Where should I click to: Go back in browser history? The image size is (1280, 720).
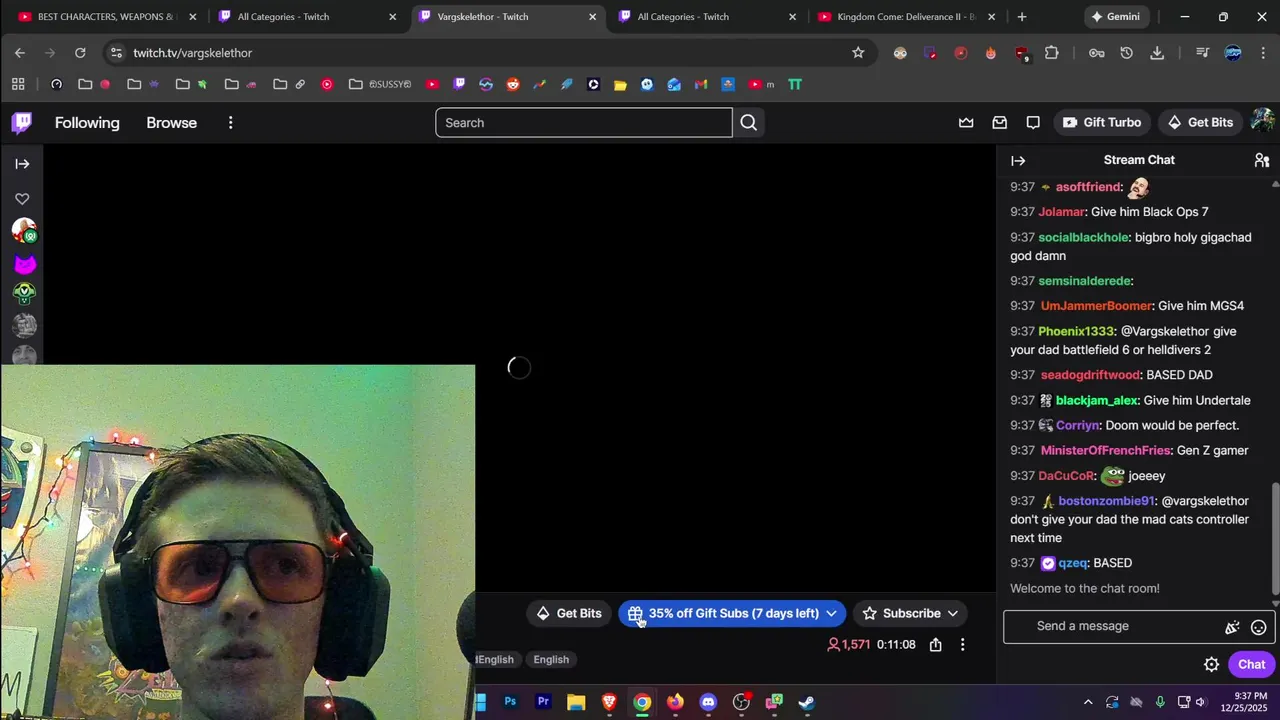[x=20, y=53]
